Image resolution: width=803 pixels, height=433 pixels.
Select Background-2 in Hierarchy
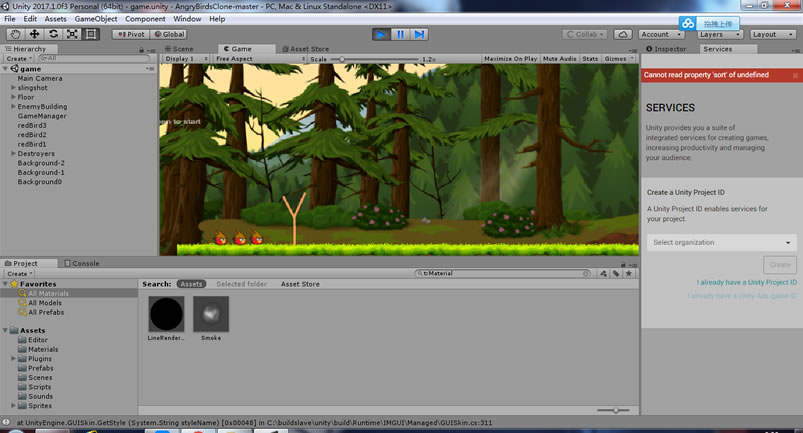click(41, 163)
